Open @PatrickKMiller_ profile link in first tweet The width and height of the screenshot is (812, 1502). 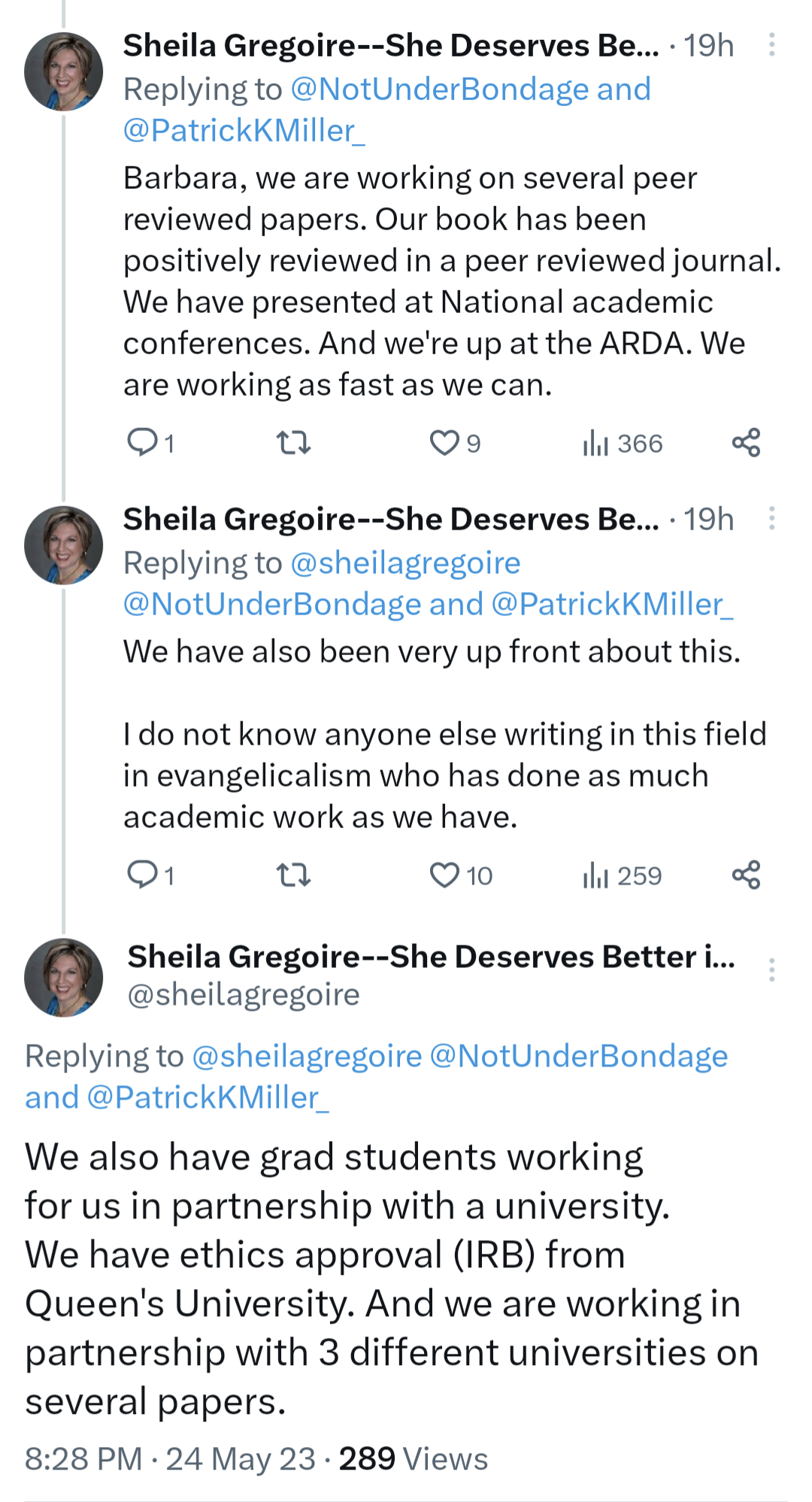tap(244, 131)
